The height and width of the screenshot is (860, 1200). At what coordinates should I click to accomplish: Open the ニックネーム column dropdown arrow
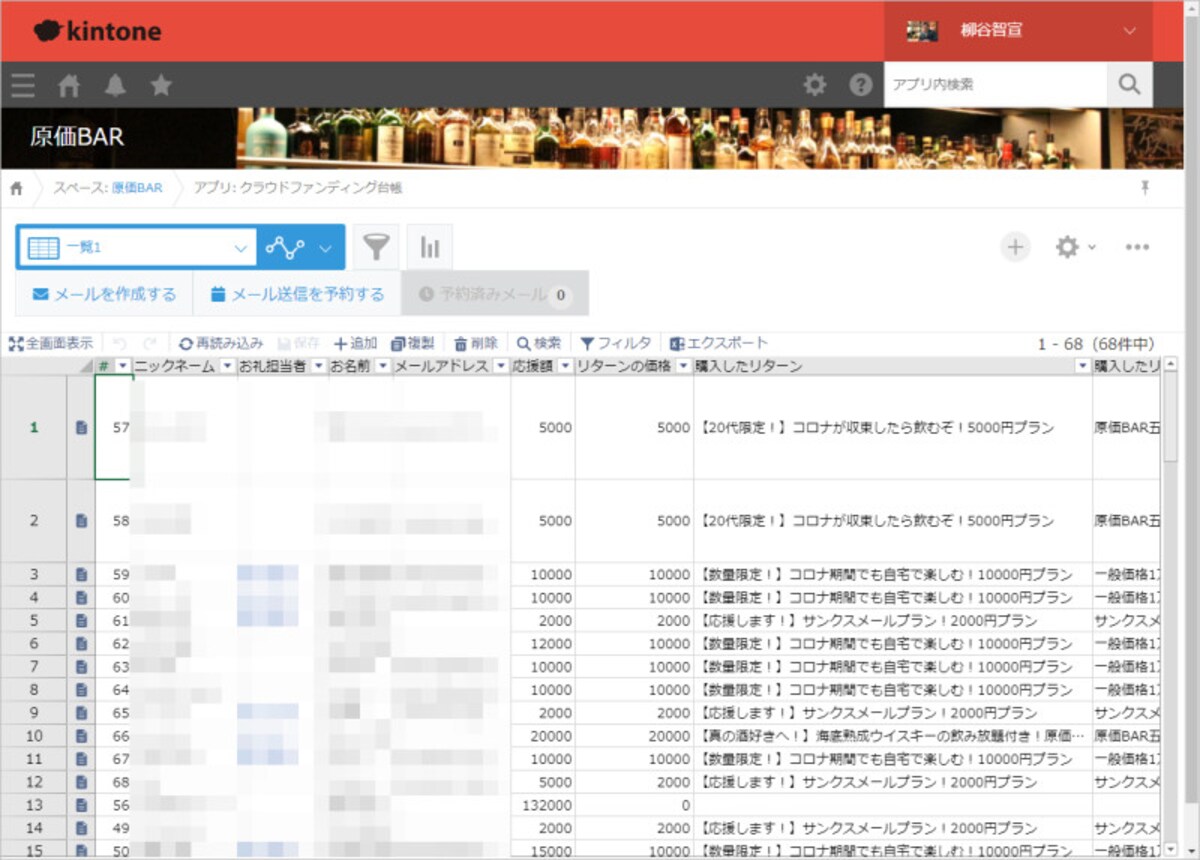click(x=227, y=367)
